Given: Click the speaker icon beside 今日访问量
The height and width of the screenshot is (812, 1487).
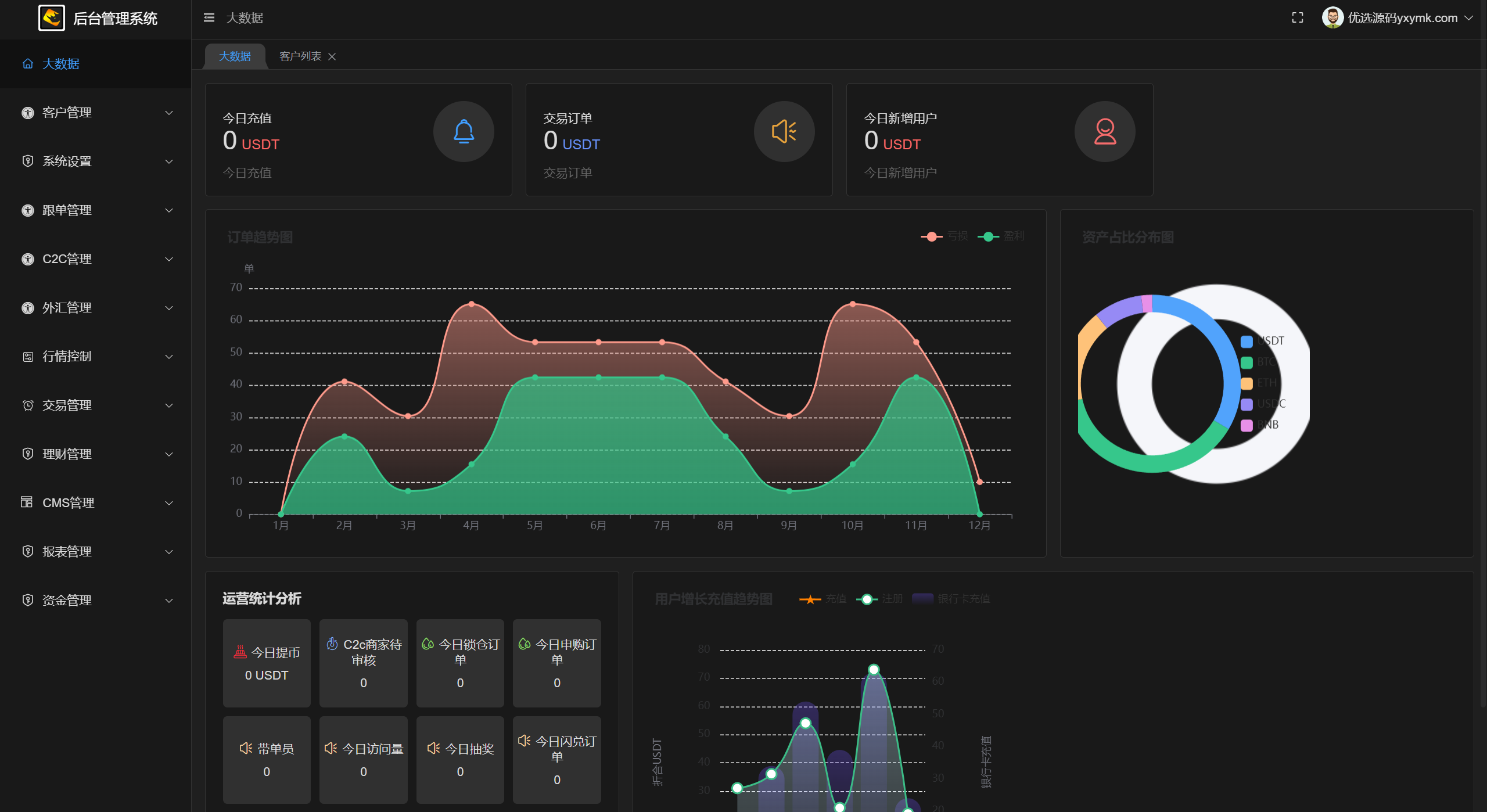Looking at the screenshot, I should [x=331, y=748].
